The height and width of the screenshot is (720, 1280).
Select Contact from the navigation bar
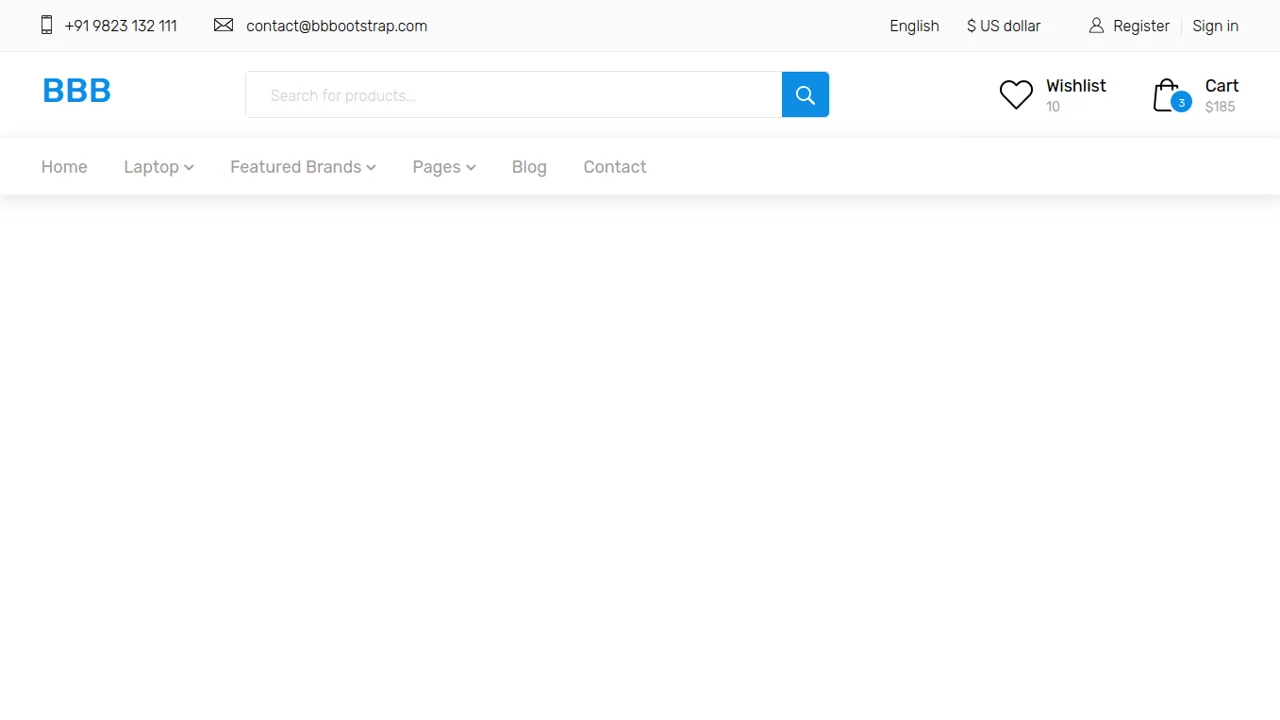pyautogui.click(x=614, y=167)
